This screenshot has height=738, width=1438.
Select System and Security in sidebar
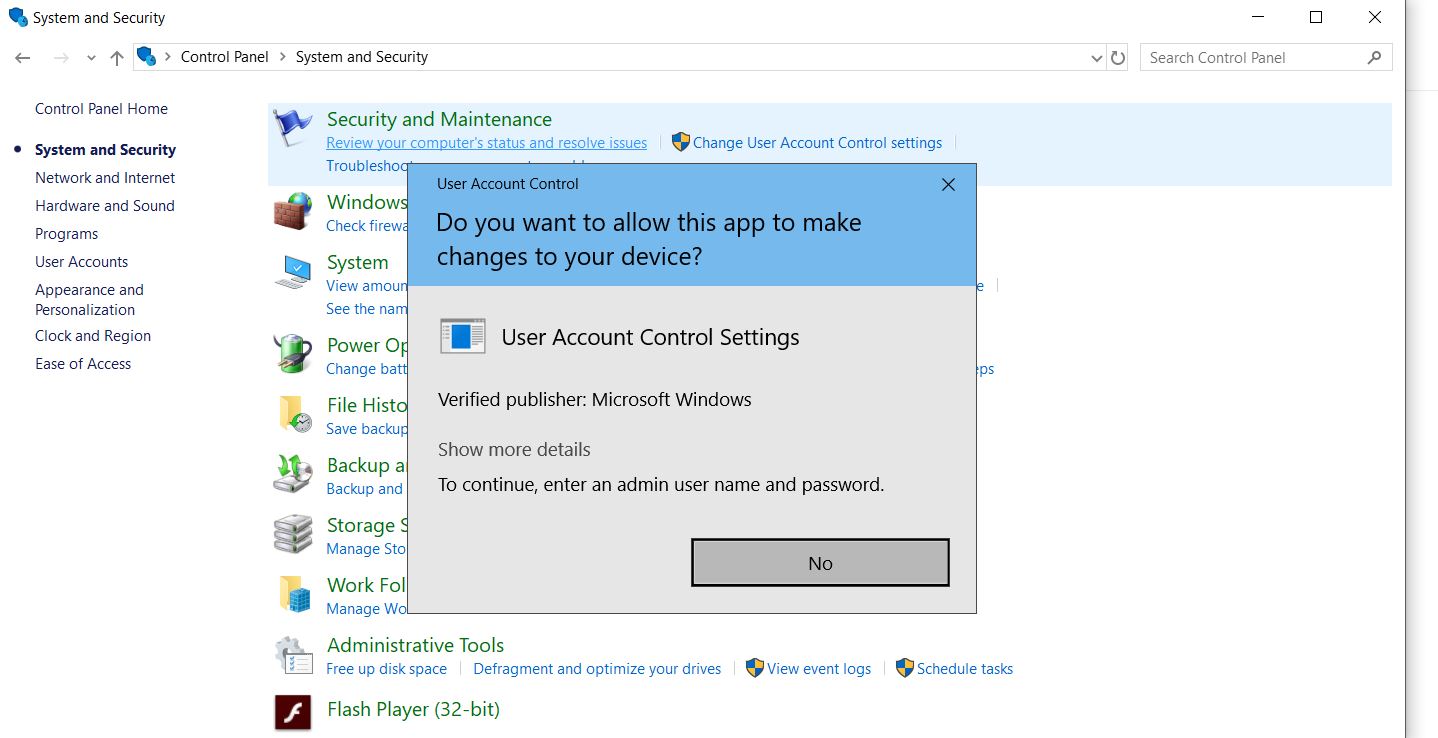[105, 149]
